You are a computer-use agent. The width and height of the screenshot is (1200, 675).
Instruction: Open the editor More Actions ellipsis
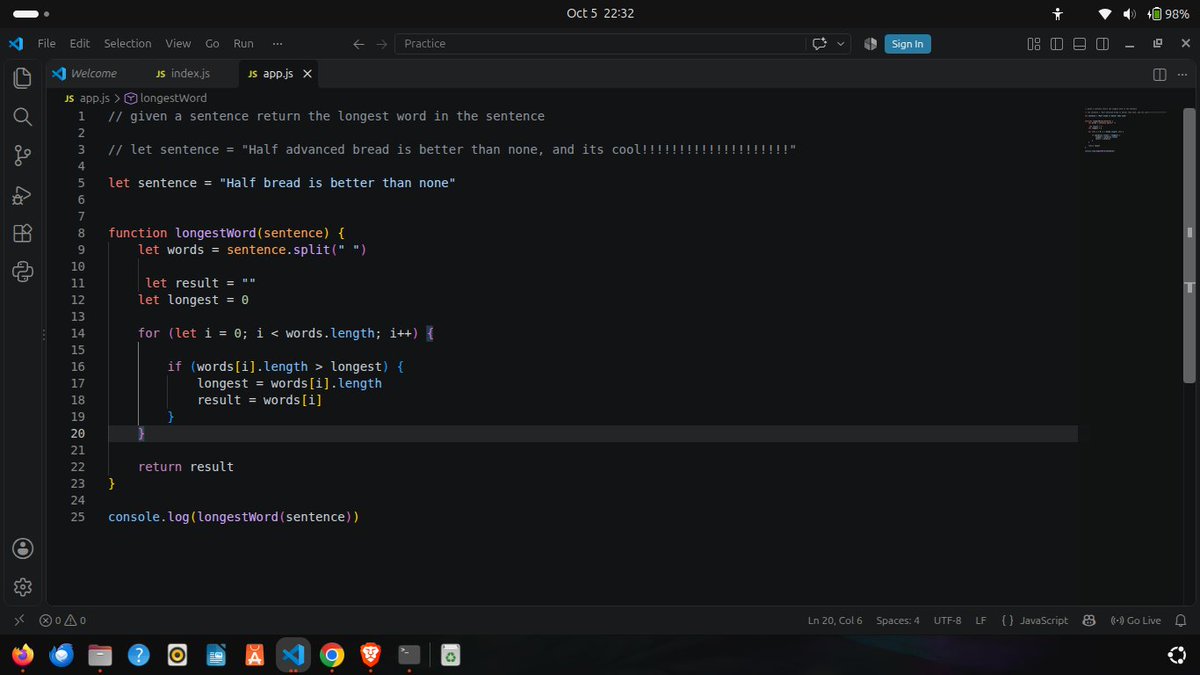click(1181, 74)
